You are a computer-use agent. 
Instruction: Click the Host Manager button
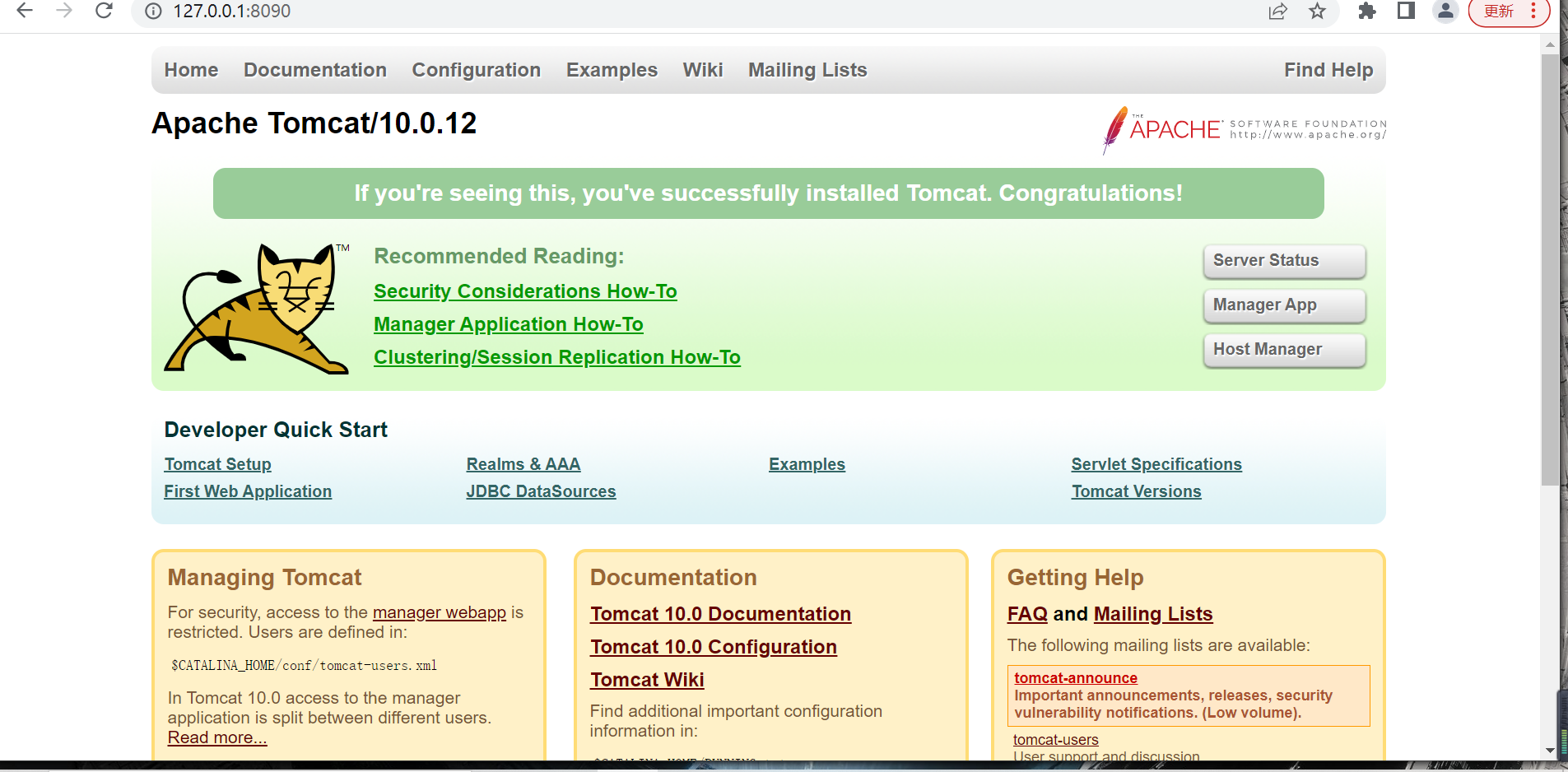[1284, 350]
